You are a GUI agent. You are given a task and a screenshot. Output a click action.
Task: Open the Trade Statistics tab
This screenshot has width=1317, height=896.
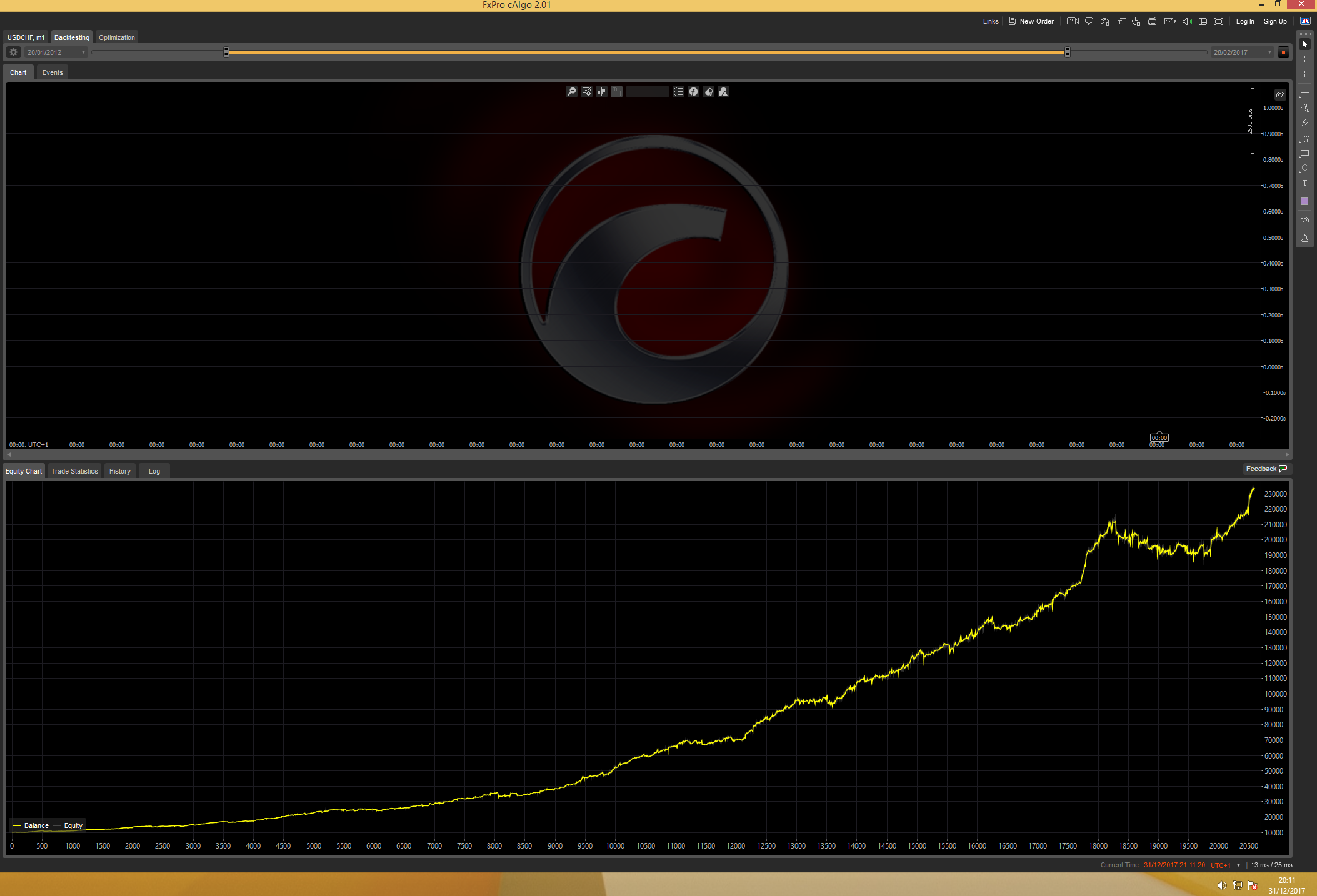click(x=74, y=471)
